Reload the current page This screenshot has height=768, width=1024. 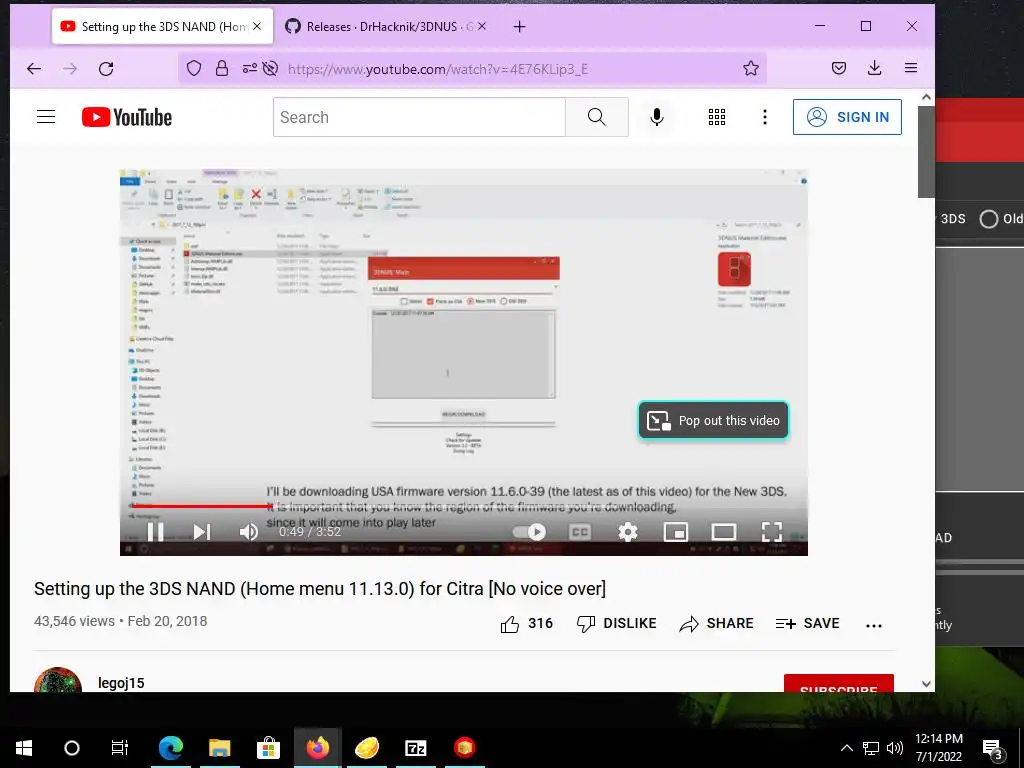coord(106,69)
